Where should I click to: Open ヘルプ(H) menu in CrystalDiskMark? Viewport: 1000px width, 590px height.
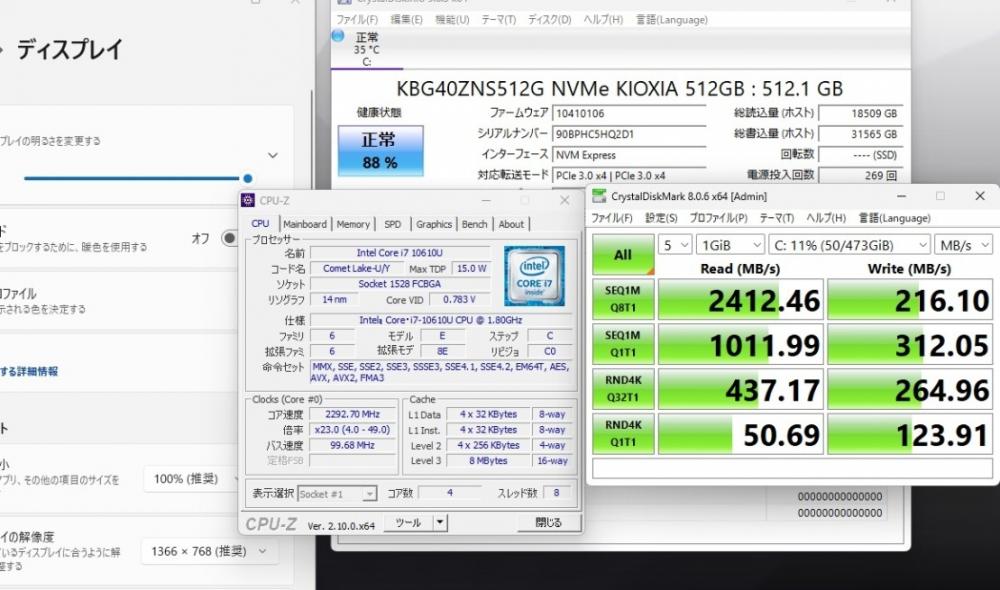point(826,218)
